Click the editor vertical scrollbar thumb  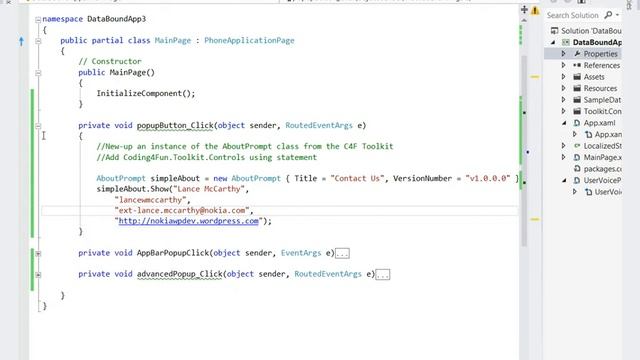coord(524,151)
